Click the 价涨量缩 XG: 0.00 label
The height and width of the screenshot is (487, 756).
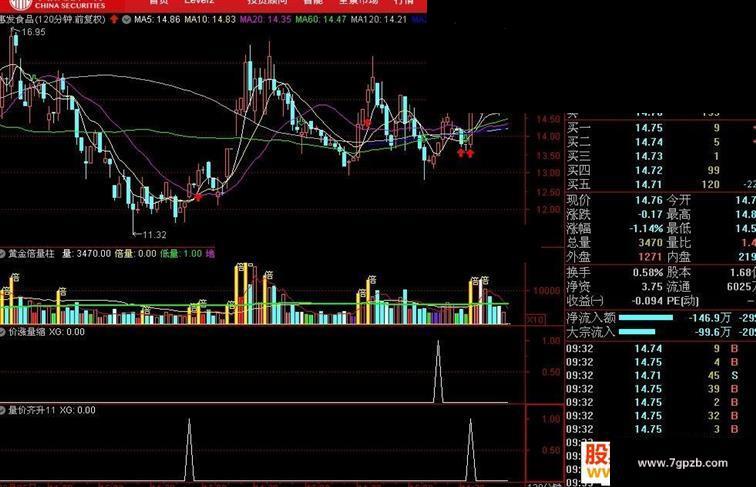point(46,332)
